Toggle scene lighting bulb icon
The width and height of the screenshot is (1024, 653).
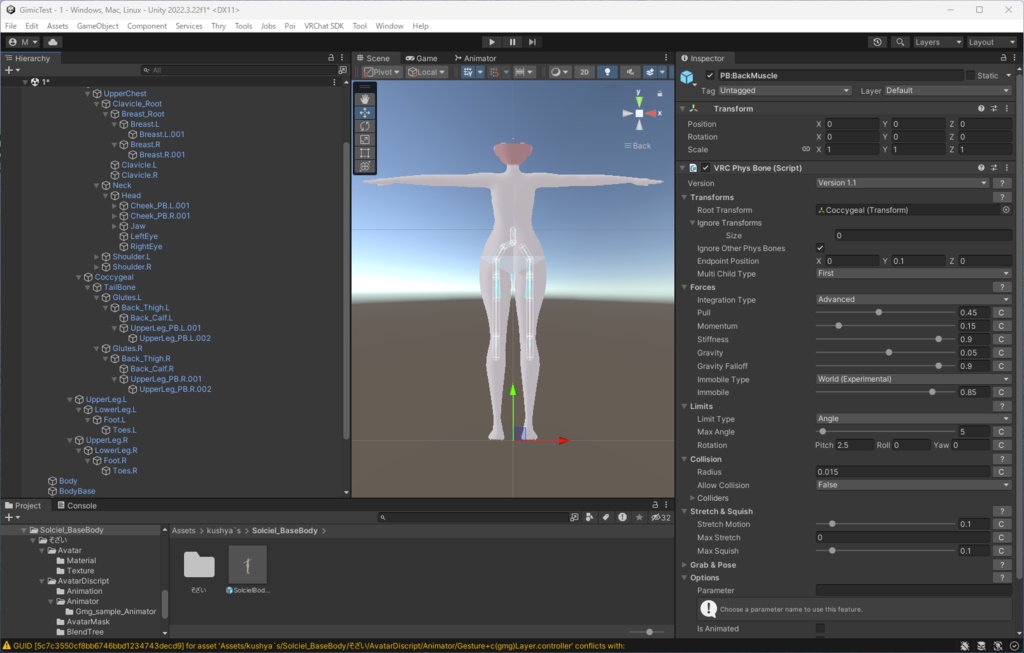[x=607, y=72]
